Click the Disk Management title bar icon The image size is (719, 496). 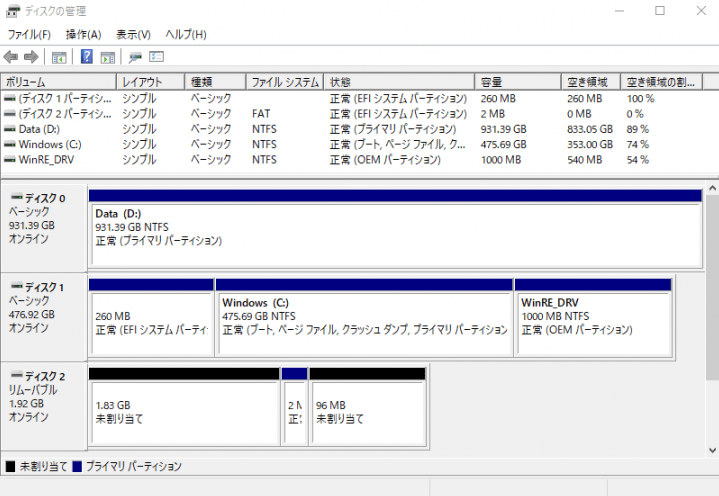(13, 11)
